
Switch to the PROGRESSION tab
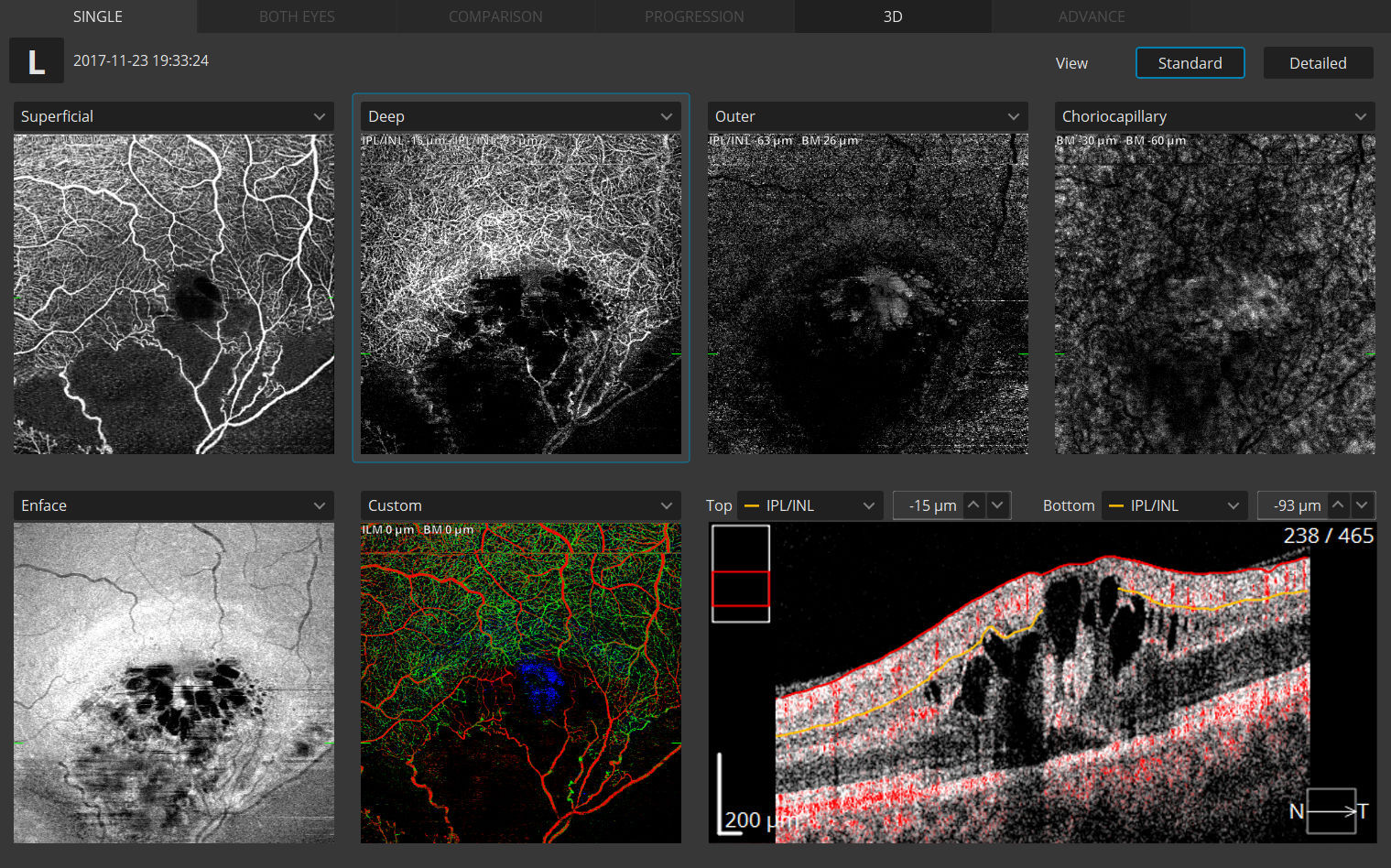694,16
